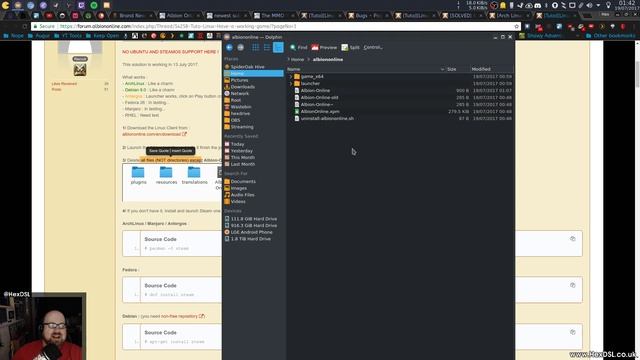
Task: Open the 1.8 TiB Hard Drive
Action: click(x=253, y=239)
